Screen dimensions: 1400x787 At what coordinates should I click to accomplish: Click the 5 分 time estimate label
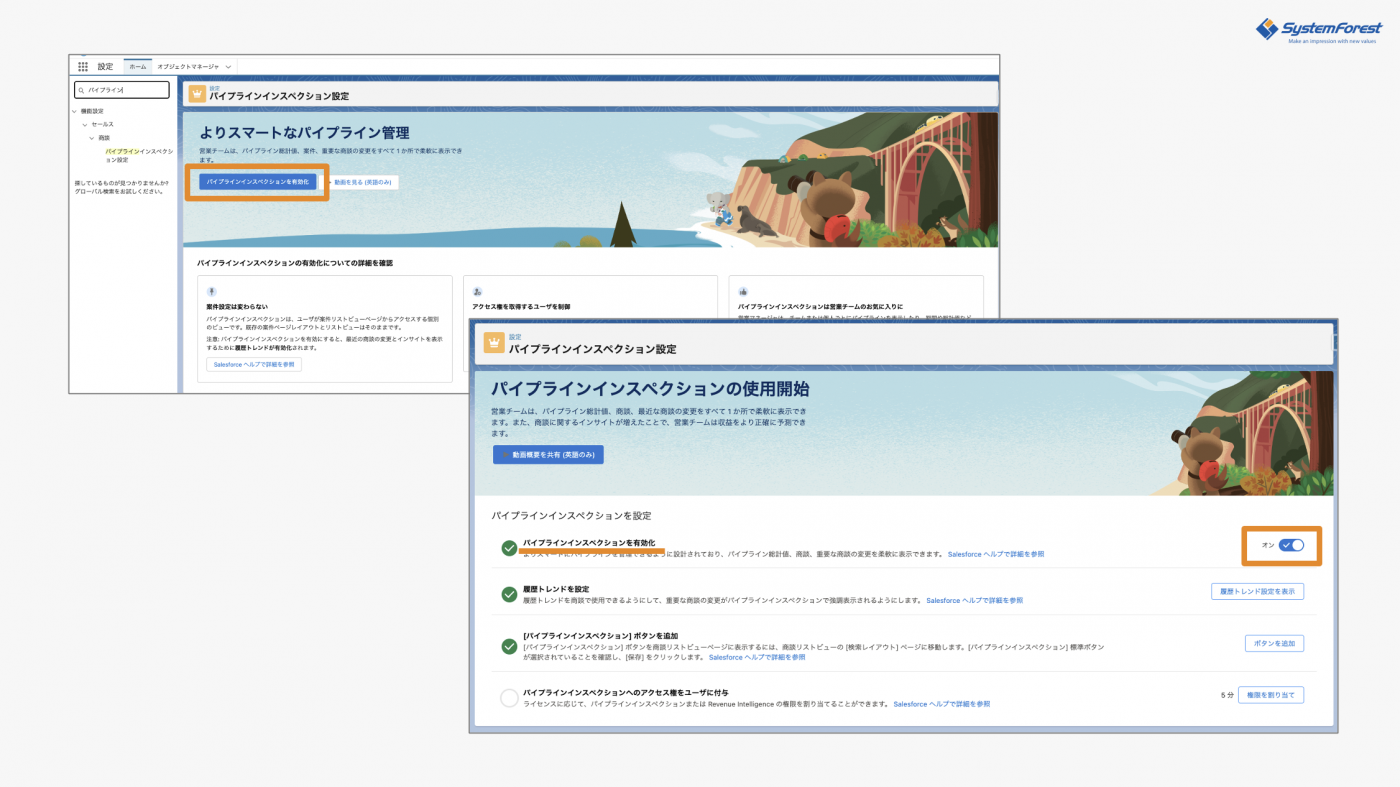1227,695
